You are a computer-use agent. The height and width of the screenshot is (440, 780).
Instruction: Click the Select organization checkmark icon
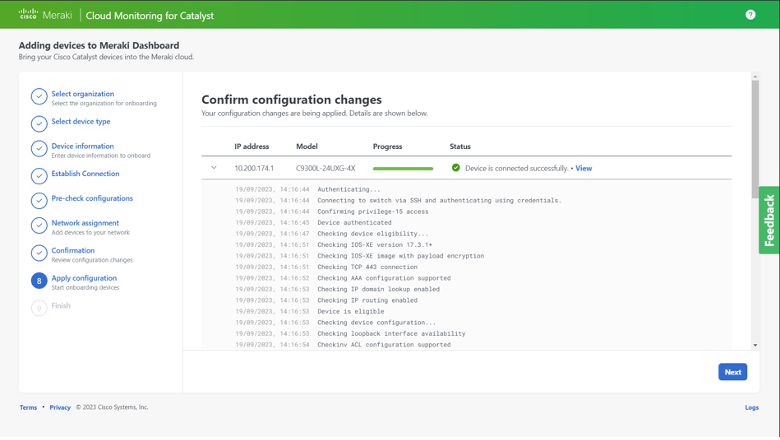[39, 97]
